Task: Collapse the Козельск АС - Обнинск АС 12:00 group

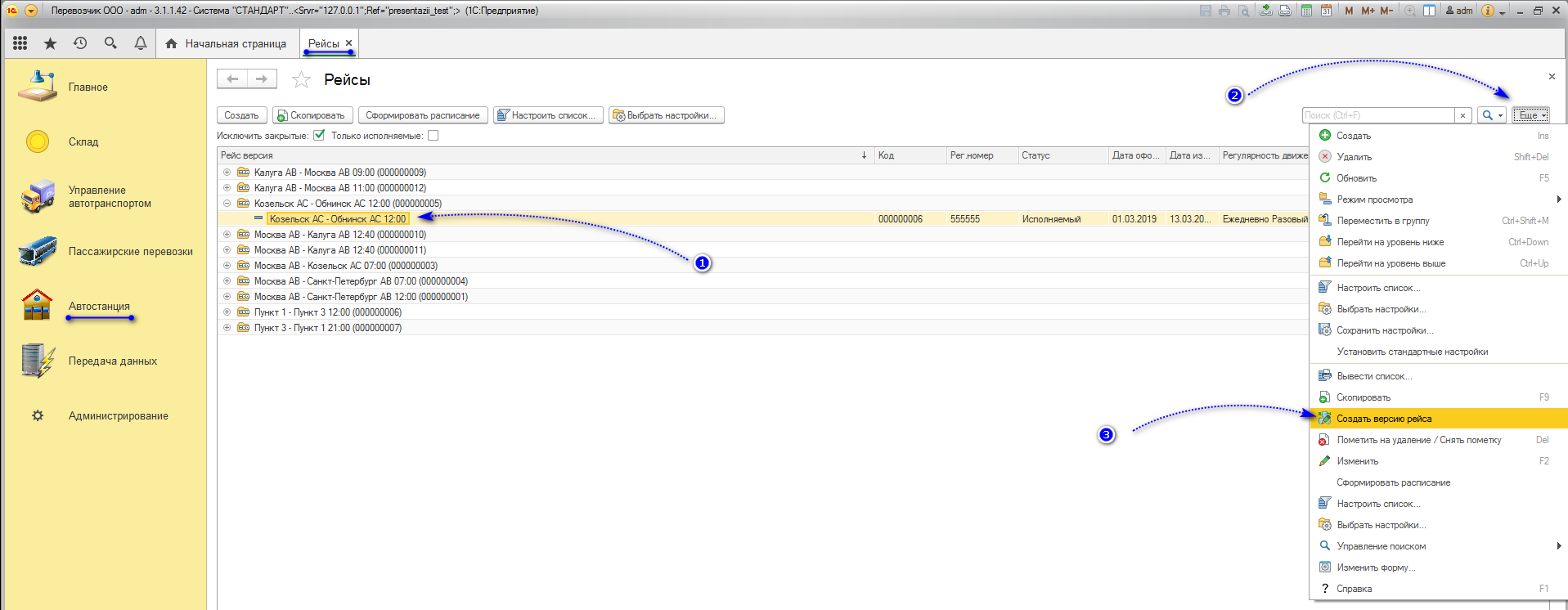Action: (x=227, y=204)
